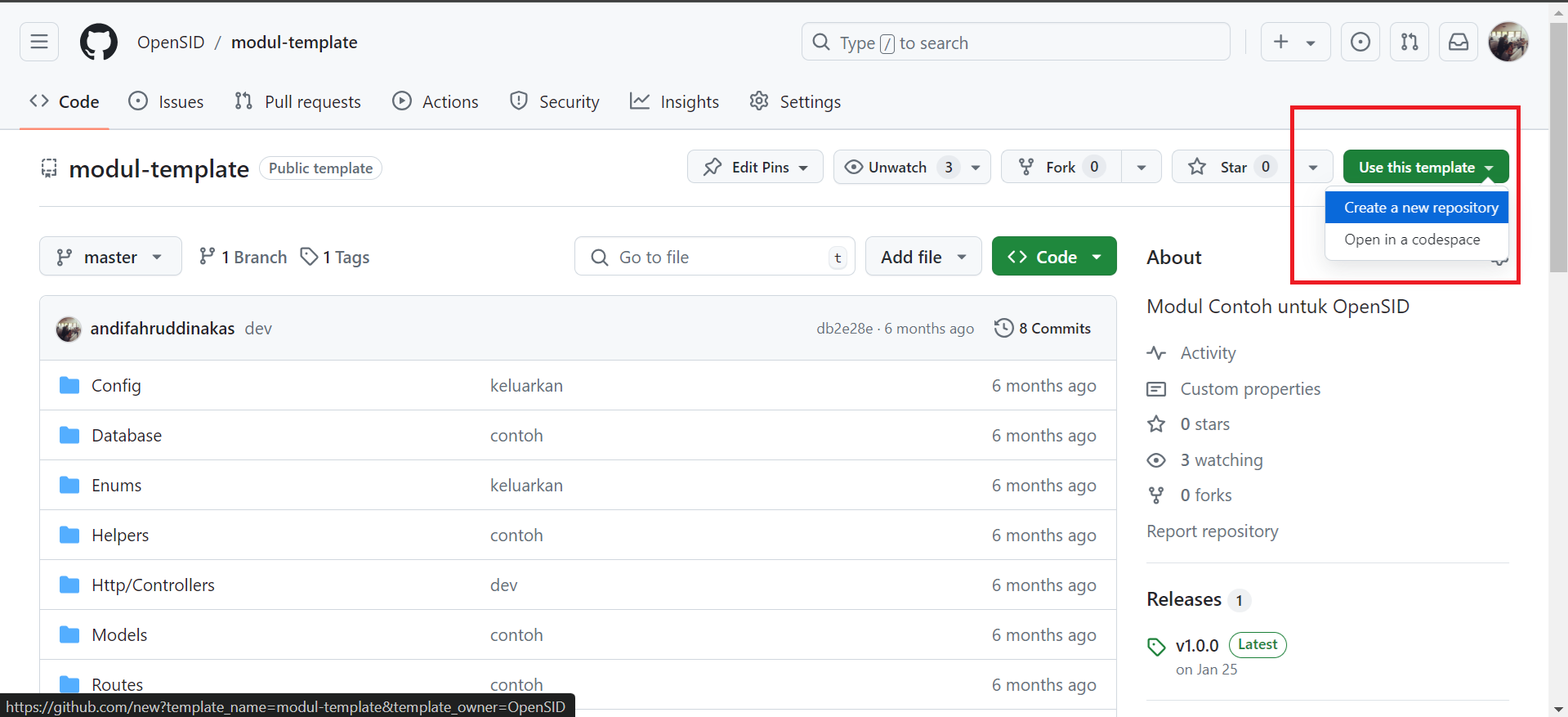
Task: Open the master branch selector
Action: coord(110,257)
